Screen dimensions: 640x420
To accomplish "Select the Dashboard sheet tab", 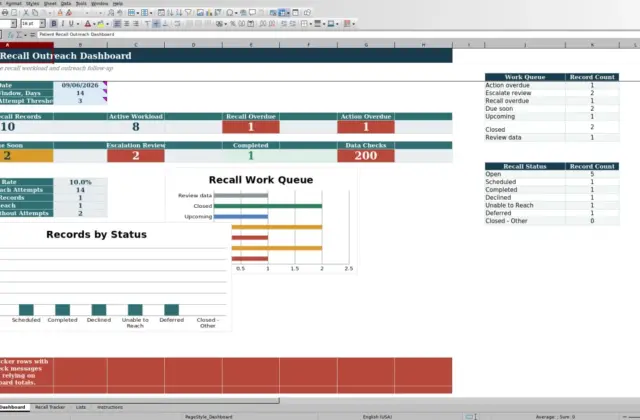I will pyautogui.click(x=13, y=407).
